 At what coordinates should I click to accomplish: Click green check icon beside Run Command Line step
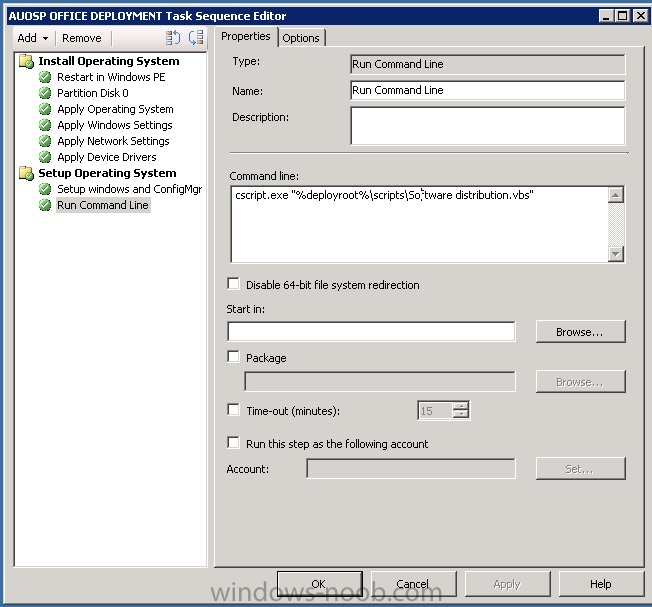(45, 205)
